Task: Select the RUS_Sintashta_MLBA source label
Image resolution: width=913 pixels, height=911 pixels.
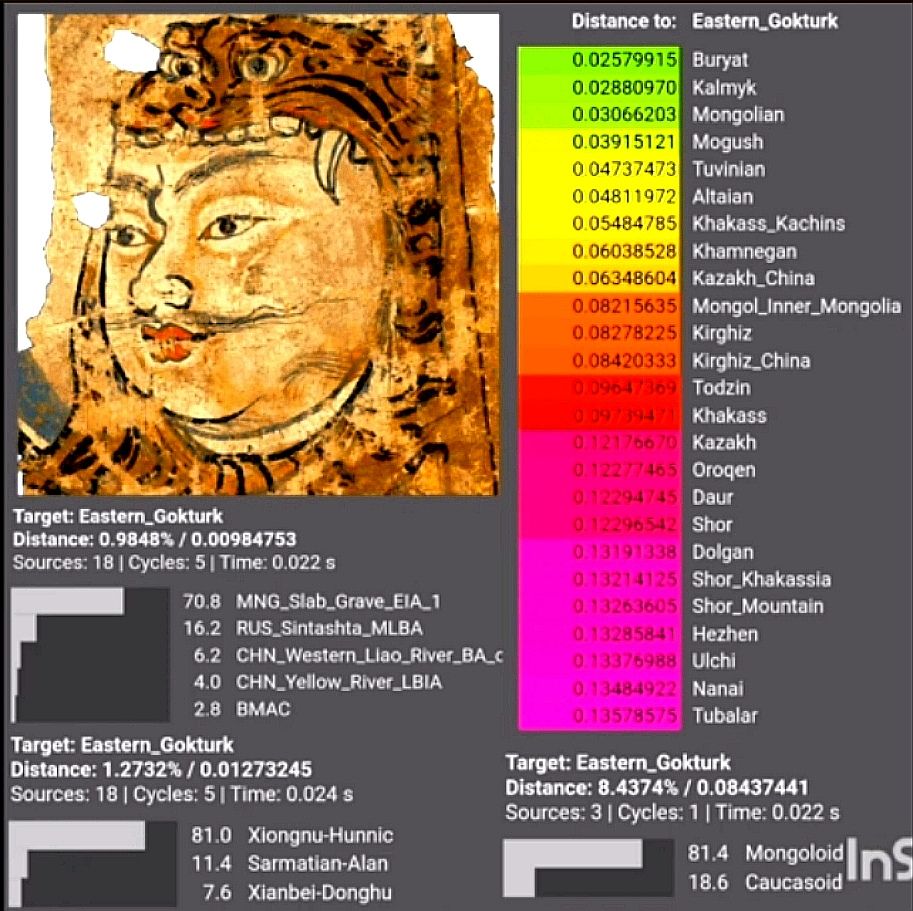Action: tap(329, 628)
